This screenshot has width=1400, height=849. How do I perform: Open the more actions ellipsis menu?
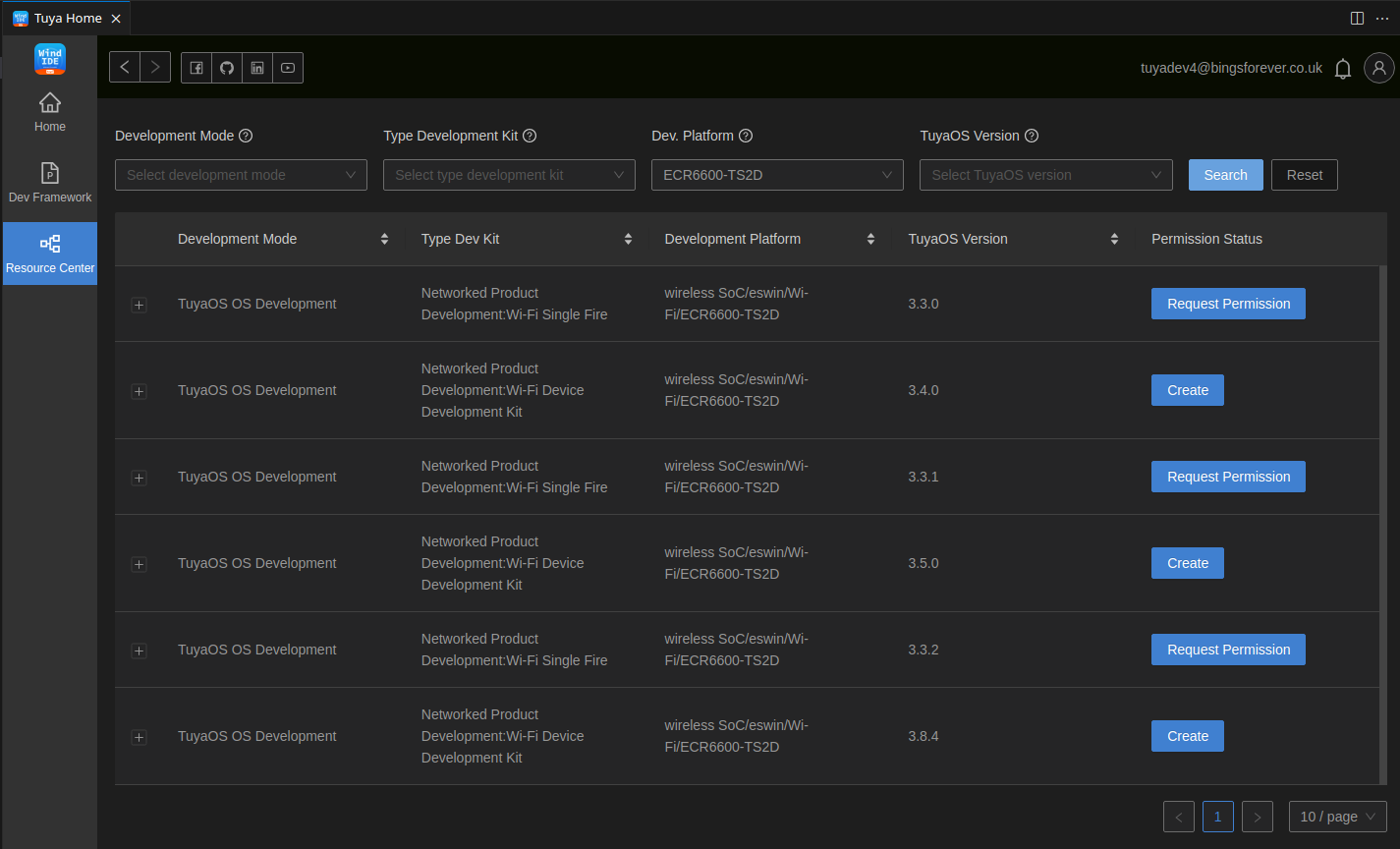point(1382,18)
